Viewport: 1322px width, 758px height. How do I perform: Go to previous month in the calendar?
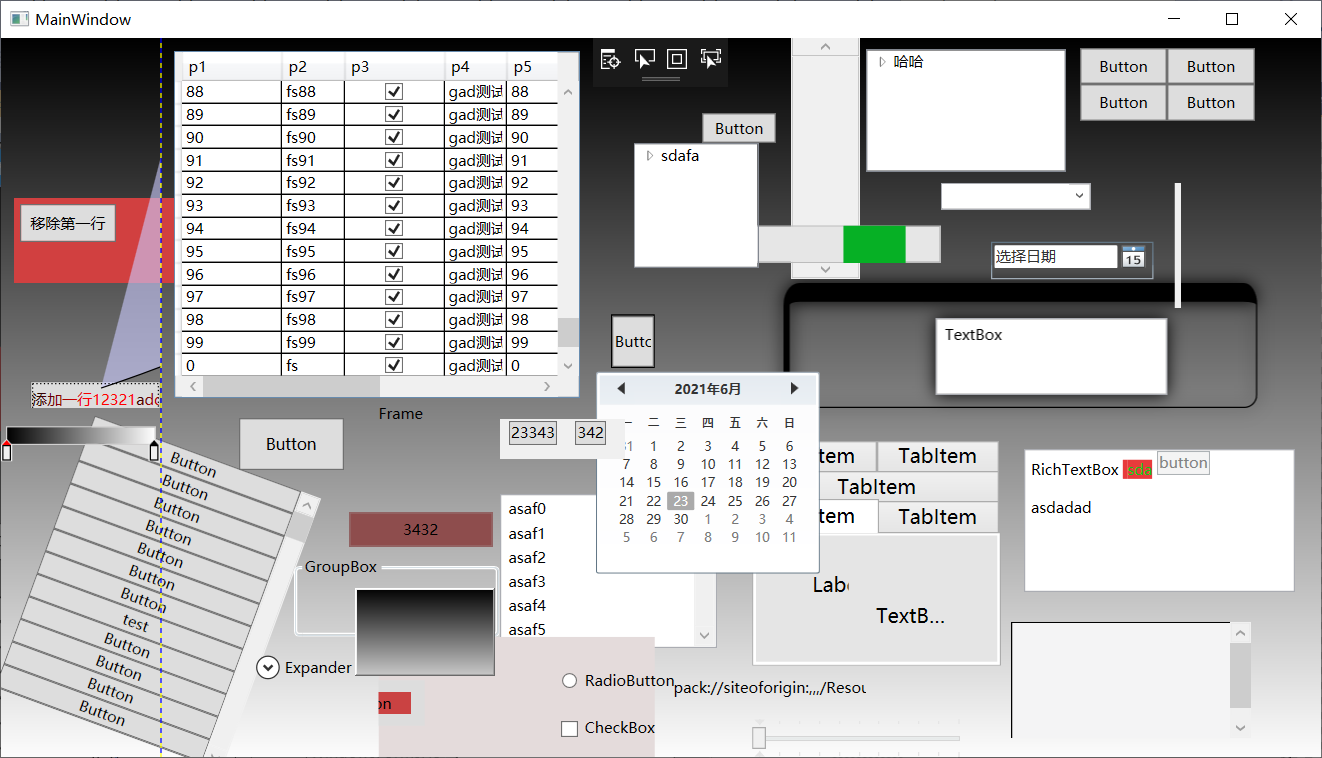point(620,388)
